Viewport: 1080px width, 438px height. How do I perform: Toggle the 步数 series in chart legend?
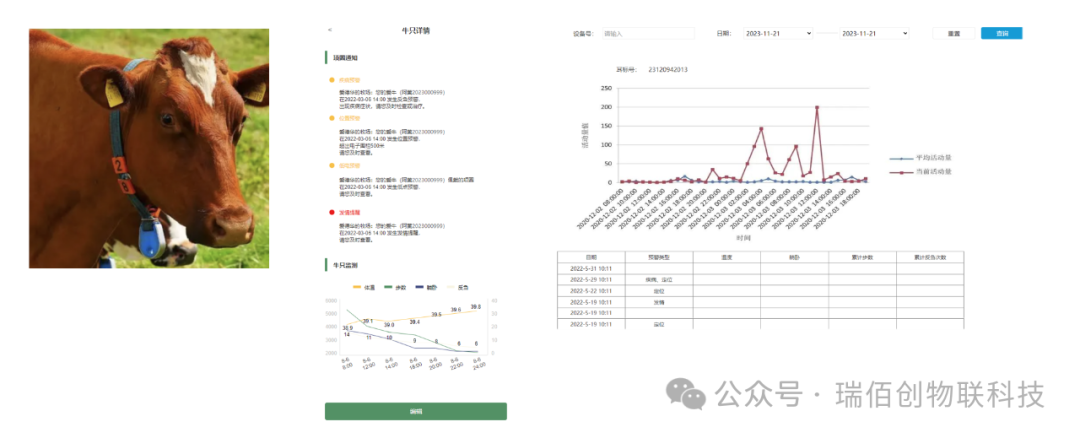[x=394, y=287]
